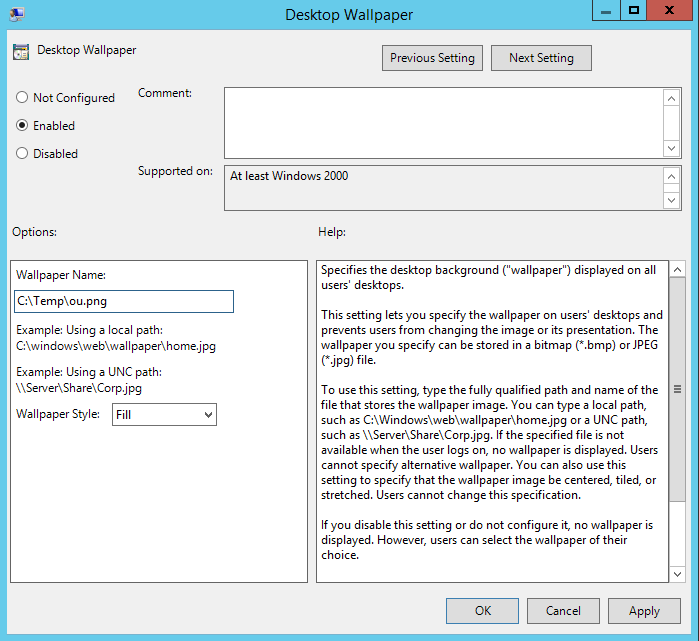Viewport: 699px width, 641px height.
Task: Go to the Previous Setting
Action: point(432,58)
